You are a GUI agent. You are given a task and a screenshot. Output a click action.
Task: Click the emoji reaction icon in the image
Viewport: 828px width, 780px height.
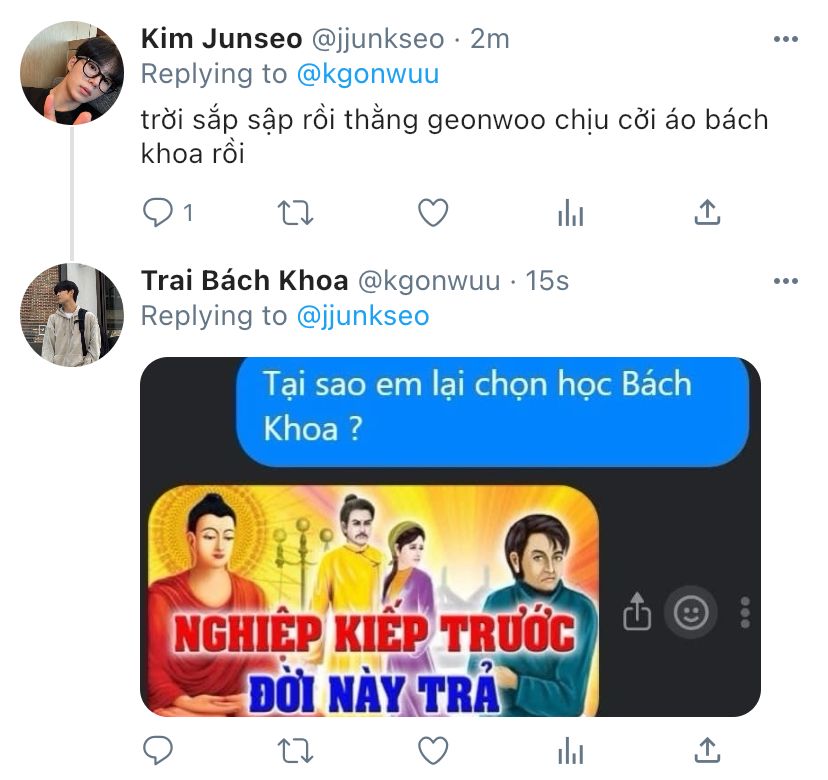690,611
